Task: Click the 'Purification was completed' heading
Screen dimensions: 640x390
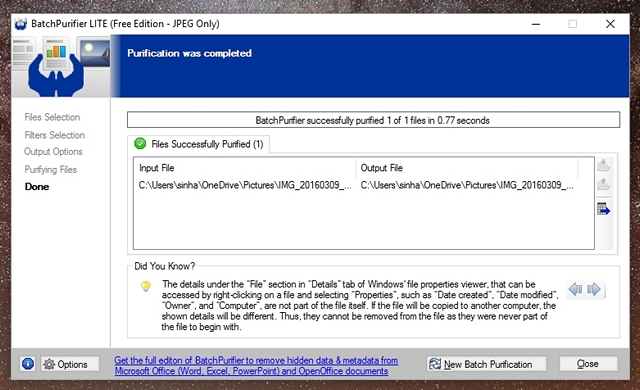Action: click(189, 53)
